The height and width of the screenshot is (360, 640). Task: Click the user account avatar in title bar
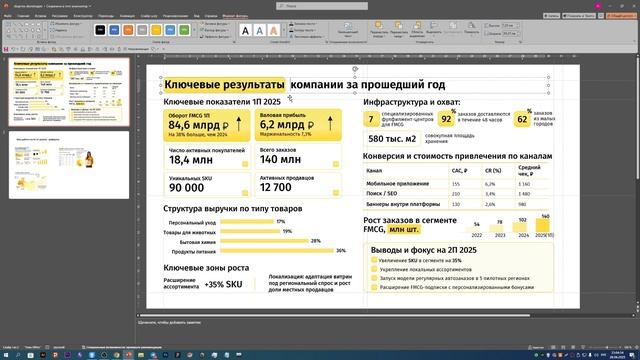[598, 6]
